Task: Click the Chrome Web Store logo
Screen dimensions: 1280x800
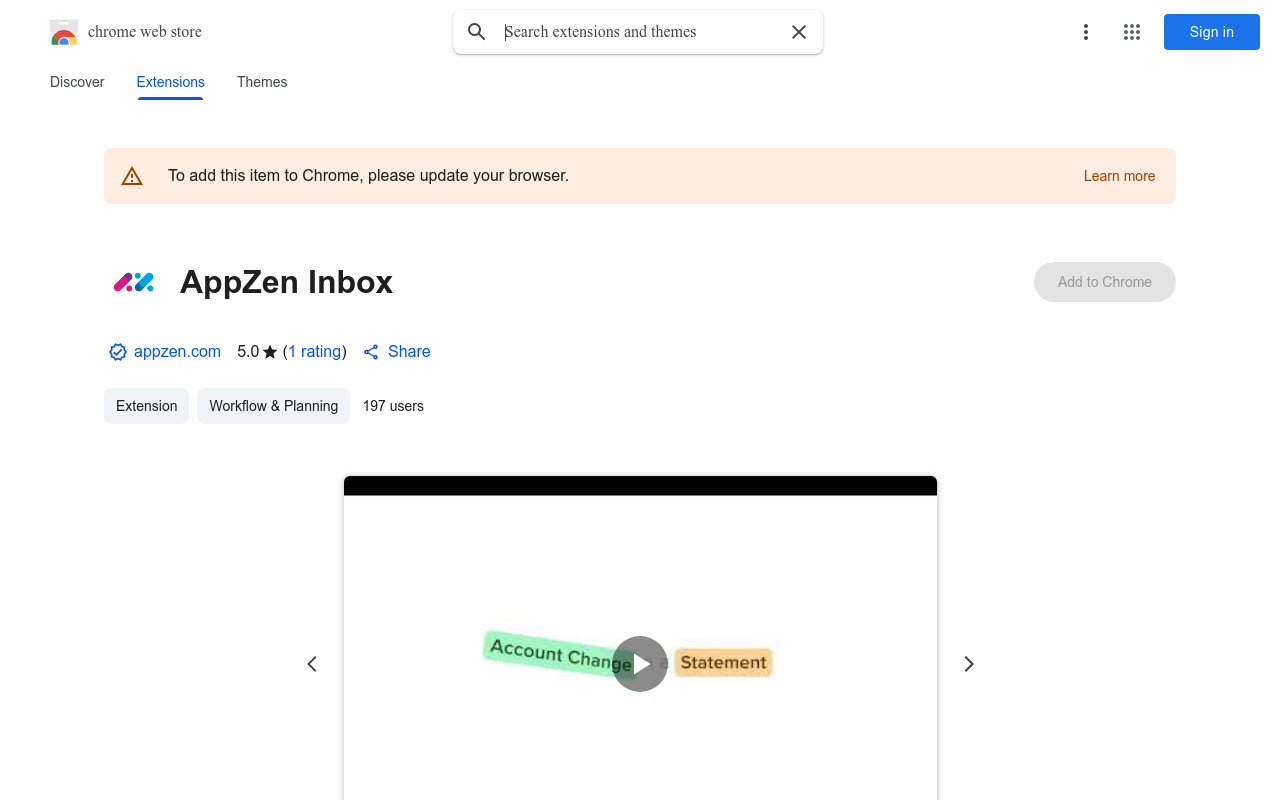Action: (x=64, y=32)
